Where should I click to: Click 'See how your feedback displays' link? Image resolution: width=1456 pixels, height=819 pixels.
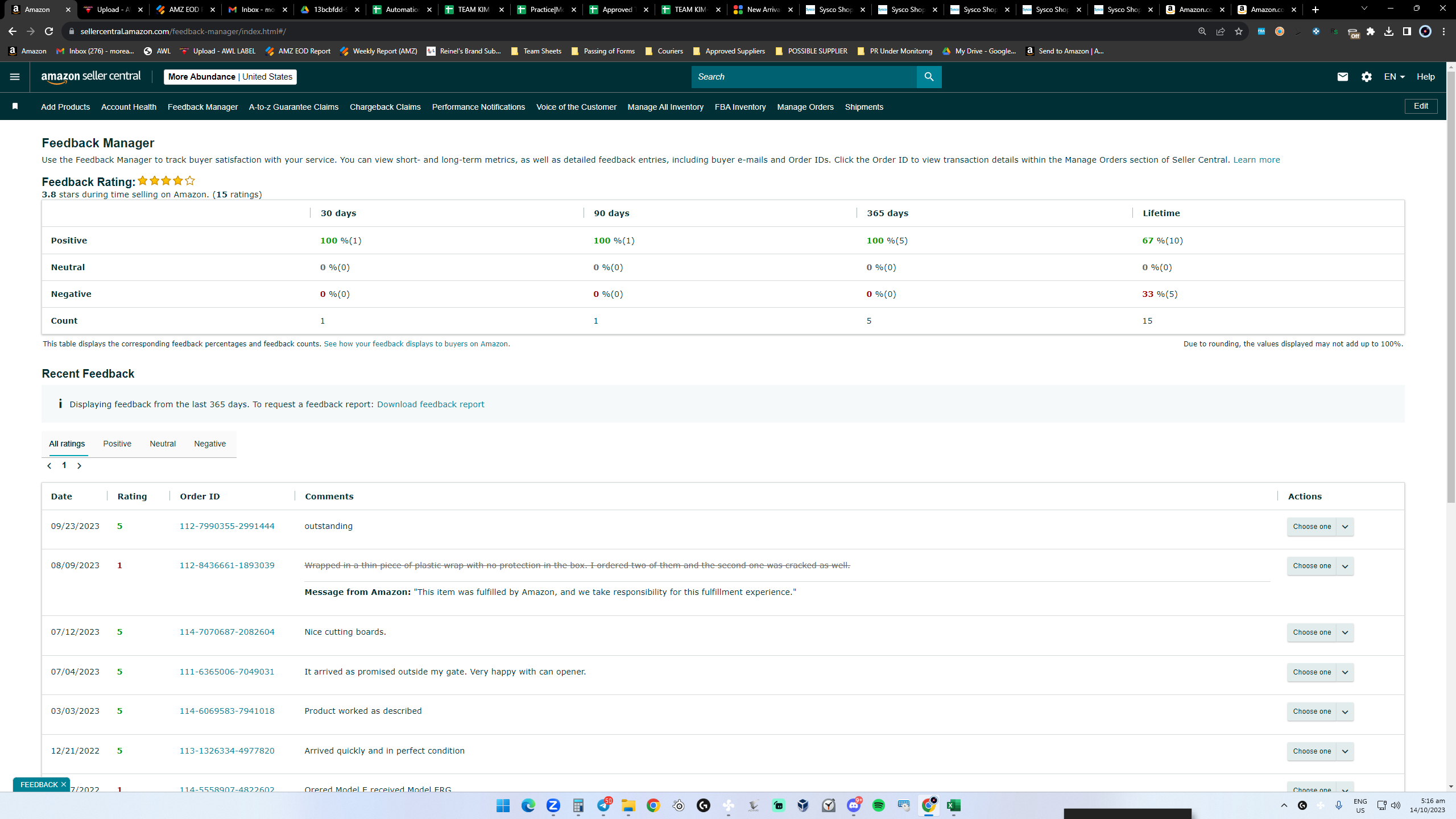tap(416, 344)
